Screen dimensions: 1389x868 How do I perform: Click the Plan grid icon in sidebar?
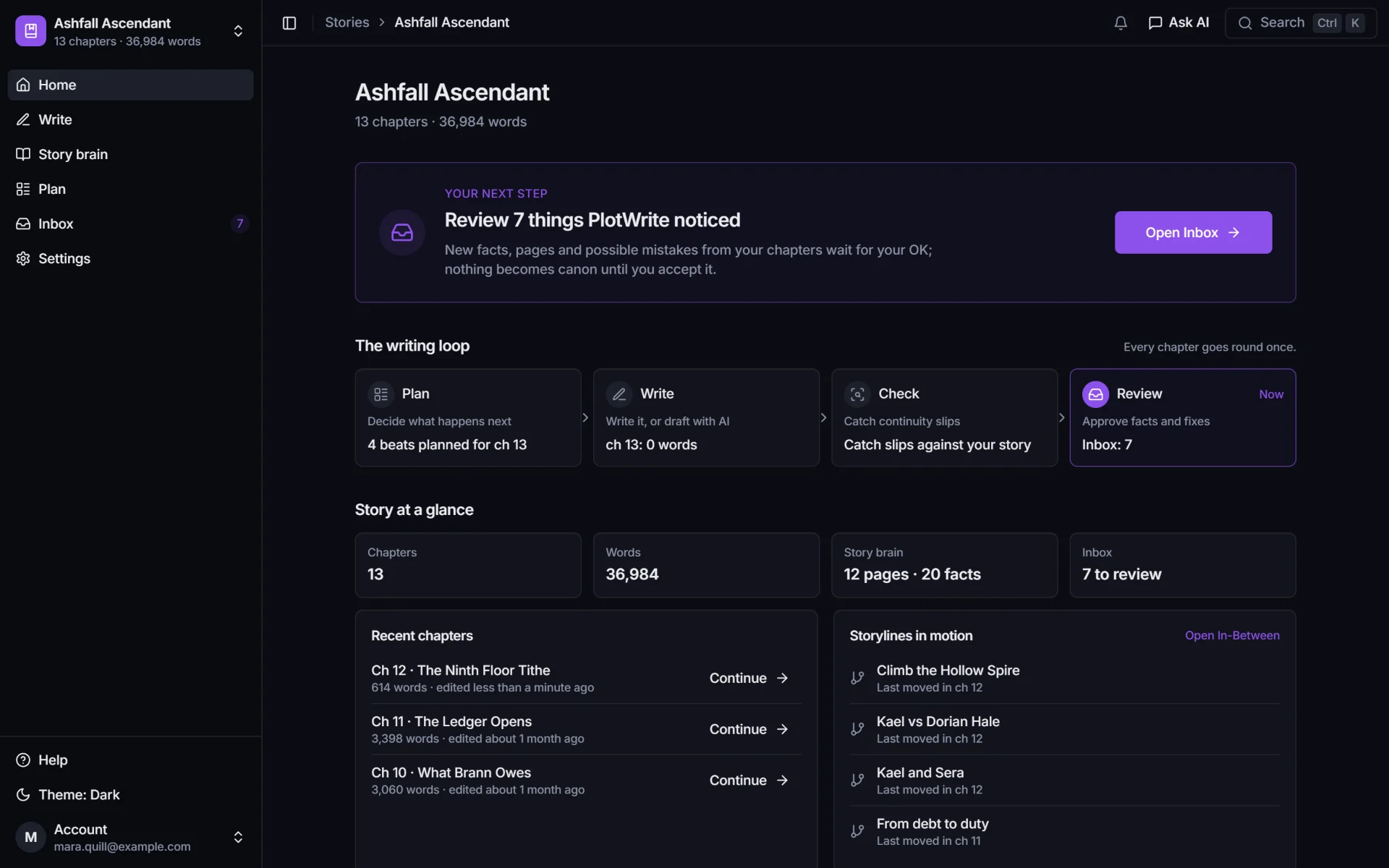coord(23,189)
